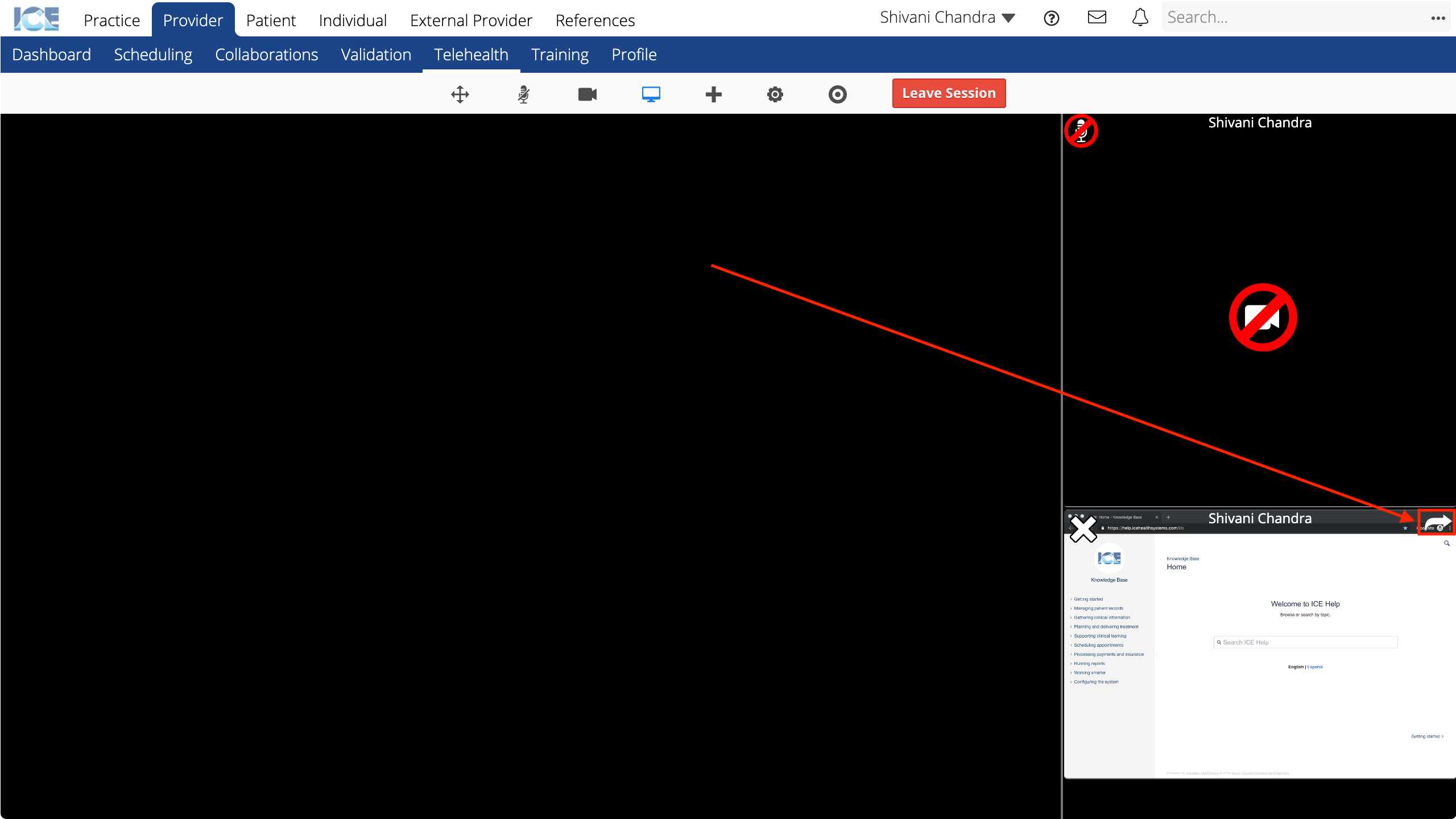
Task: Click the ICE Help Knowledge Base logo
Action: 1109,559
